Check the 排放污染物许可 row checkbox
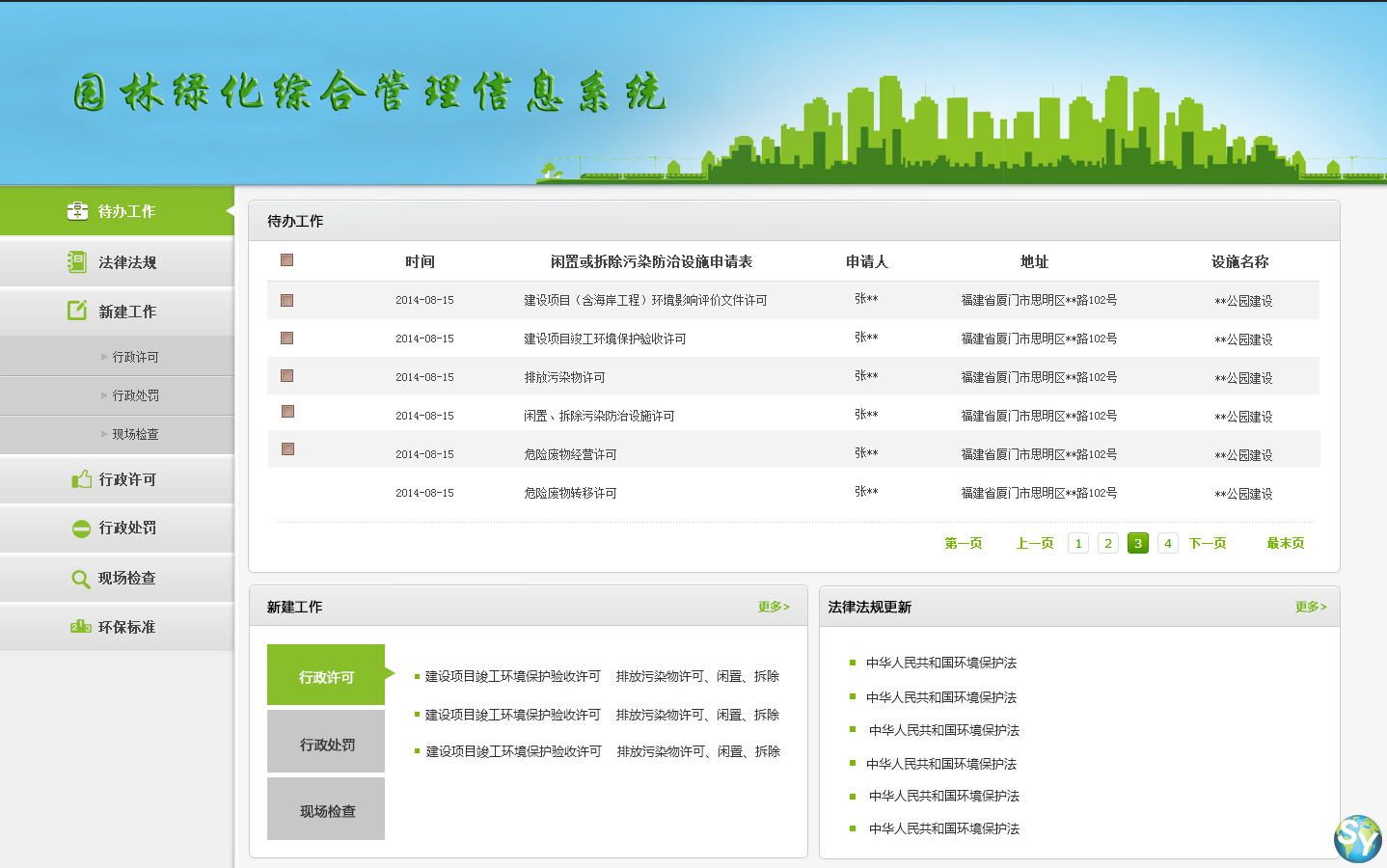 (x=286, y=376)
